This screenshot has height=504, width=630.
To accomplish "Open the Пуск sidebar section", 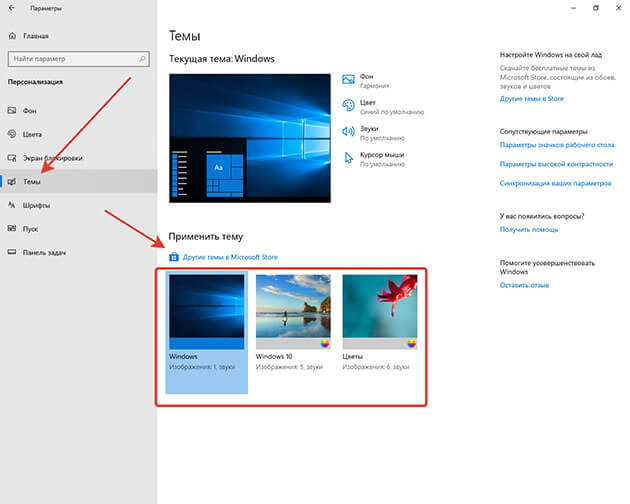I will (78, 229).
